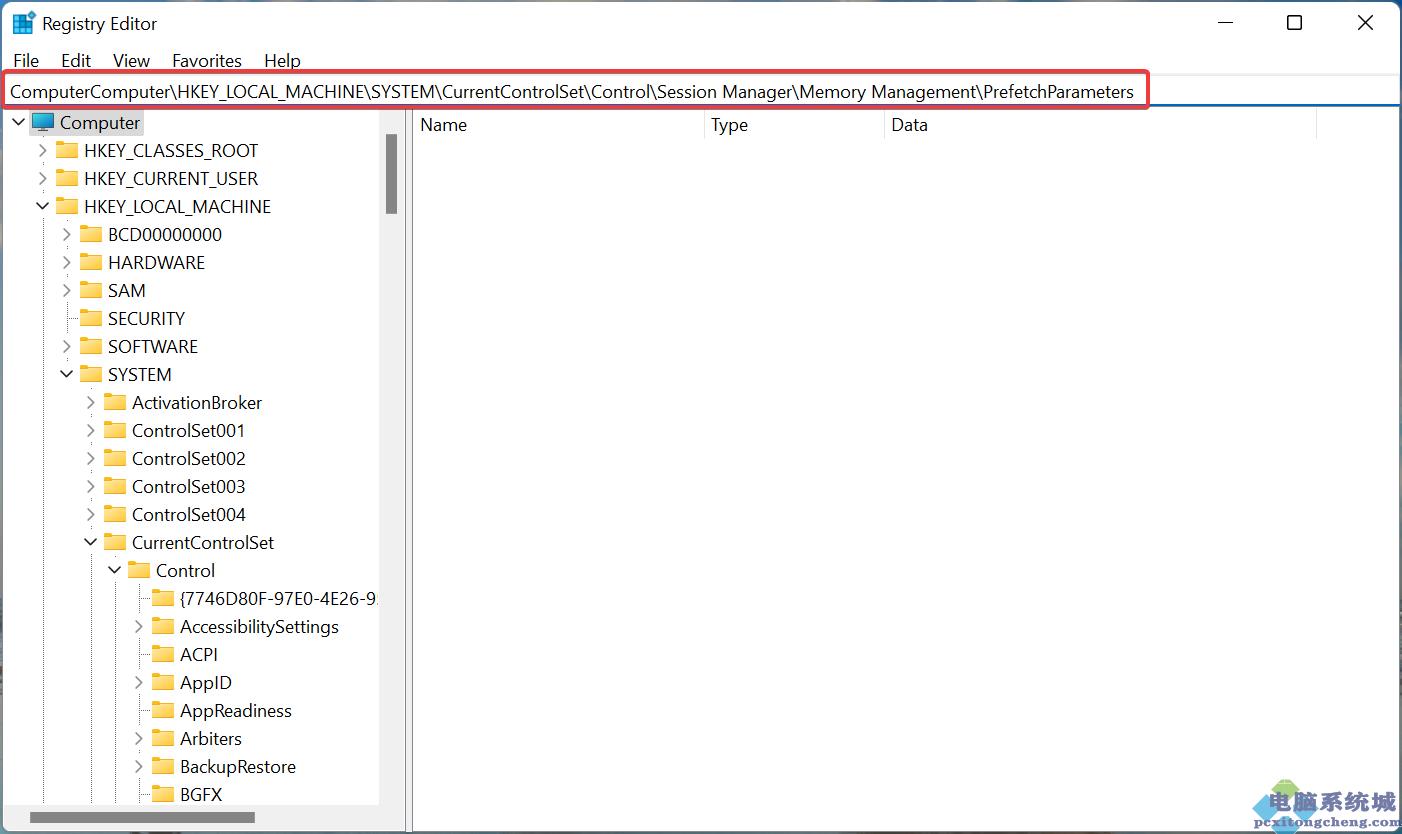The width and height of the screenshot is (1402, 834).
Task: Collapse the SYSTEM key
Action: (66, 374)
